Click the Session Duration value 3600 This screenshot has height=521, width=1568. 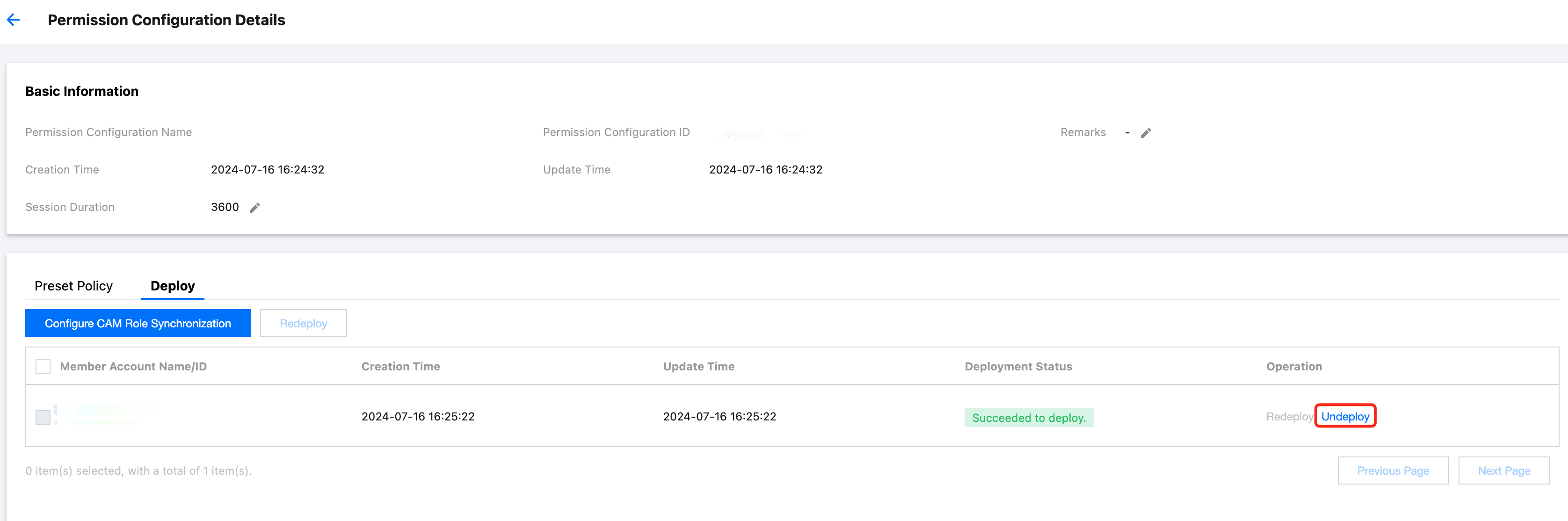point(225,208)
